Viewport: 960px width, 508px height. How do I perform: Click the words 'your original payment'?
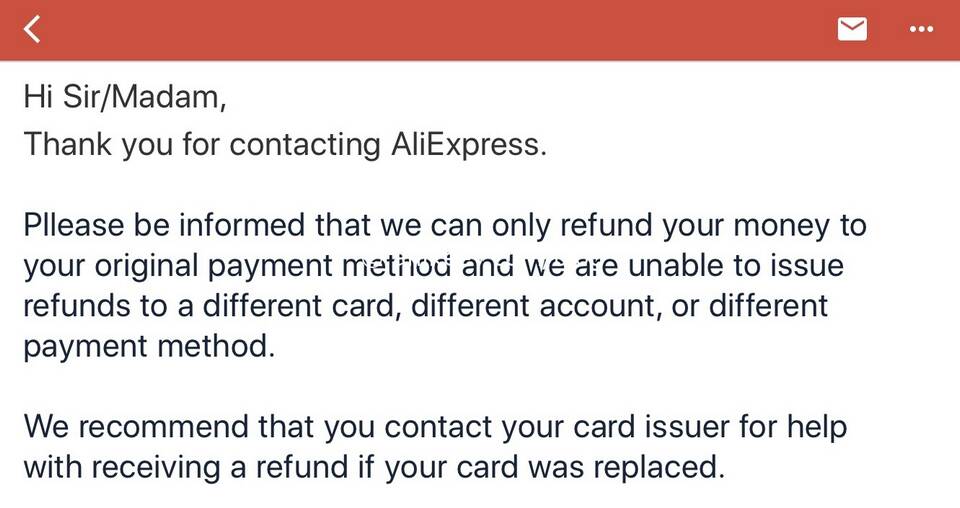[x=178, y=266]
